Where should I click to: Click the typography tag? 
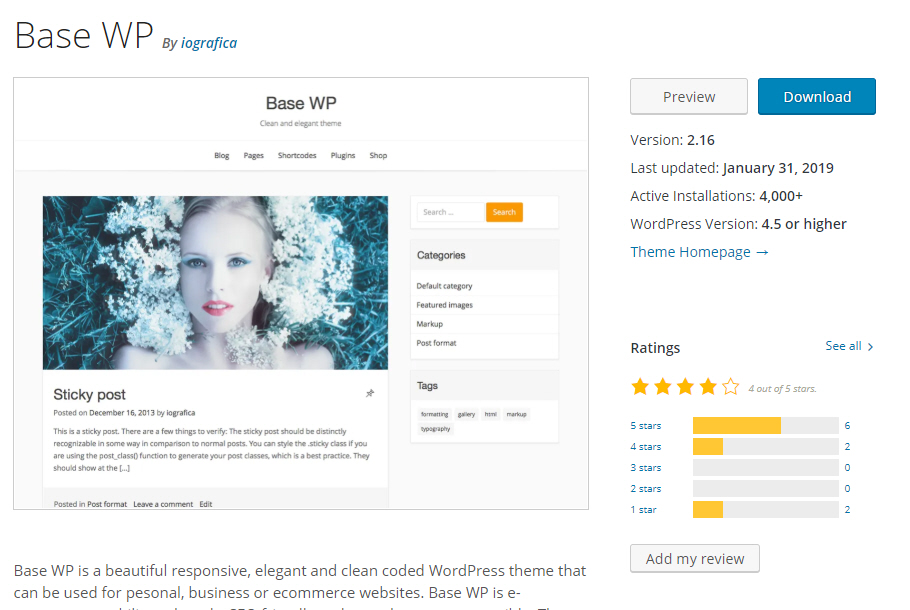coord(435,429)
